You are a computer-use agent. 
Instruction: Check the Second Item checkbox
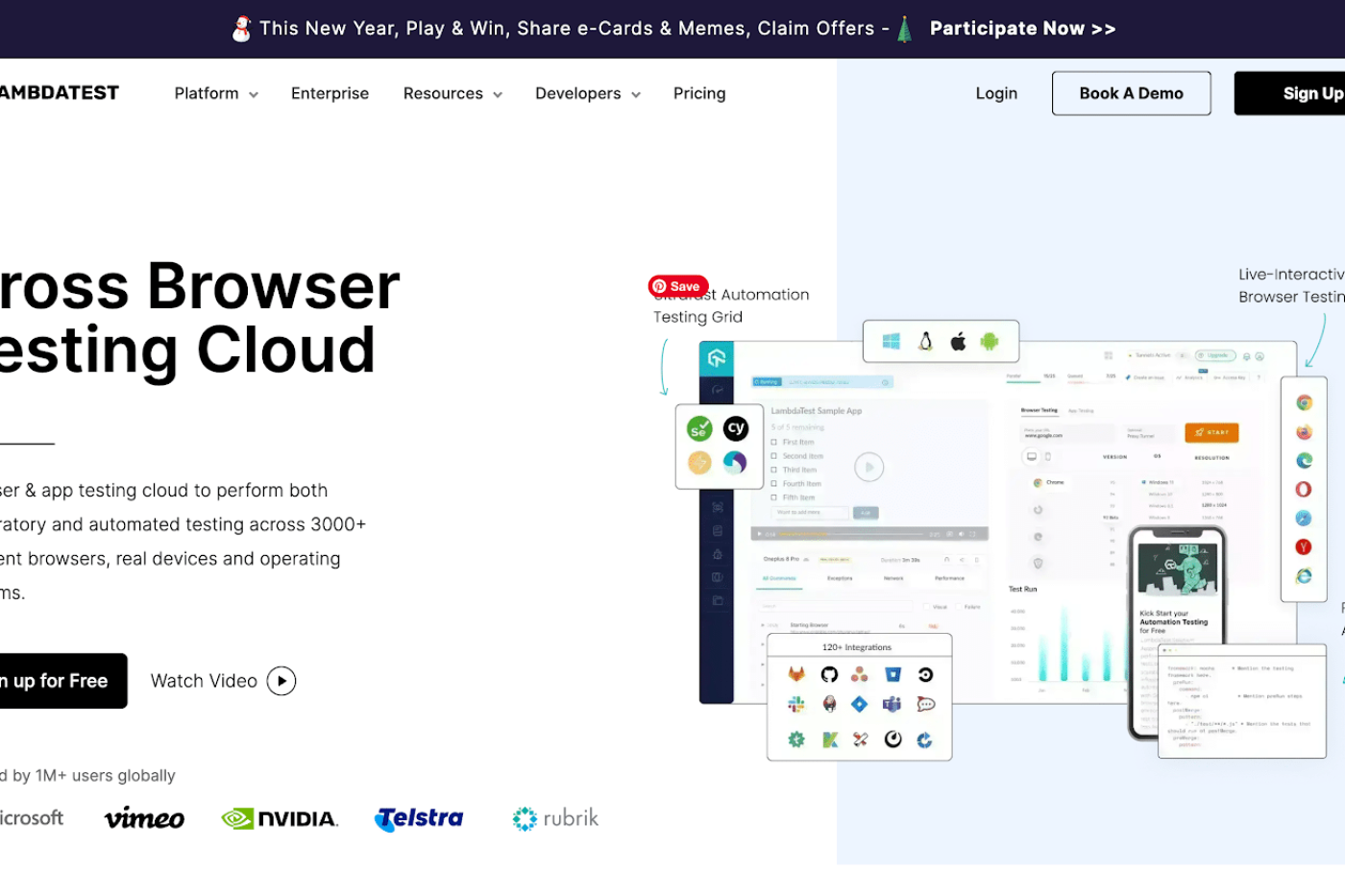[774, 456]
